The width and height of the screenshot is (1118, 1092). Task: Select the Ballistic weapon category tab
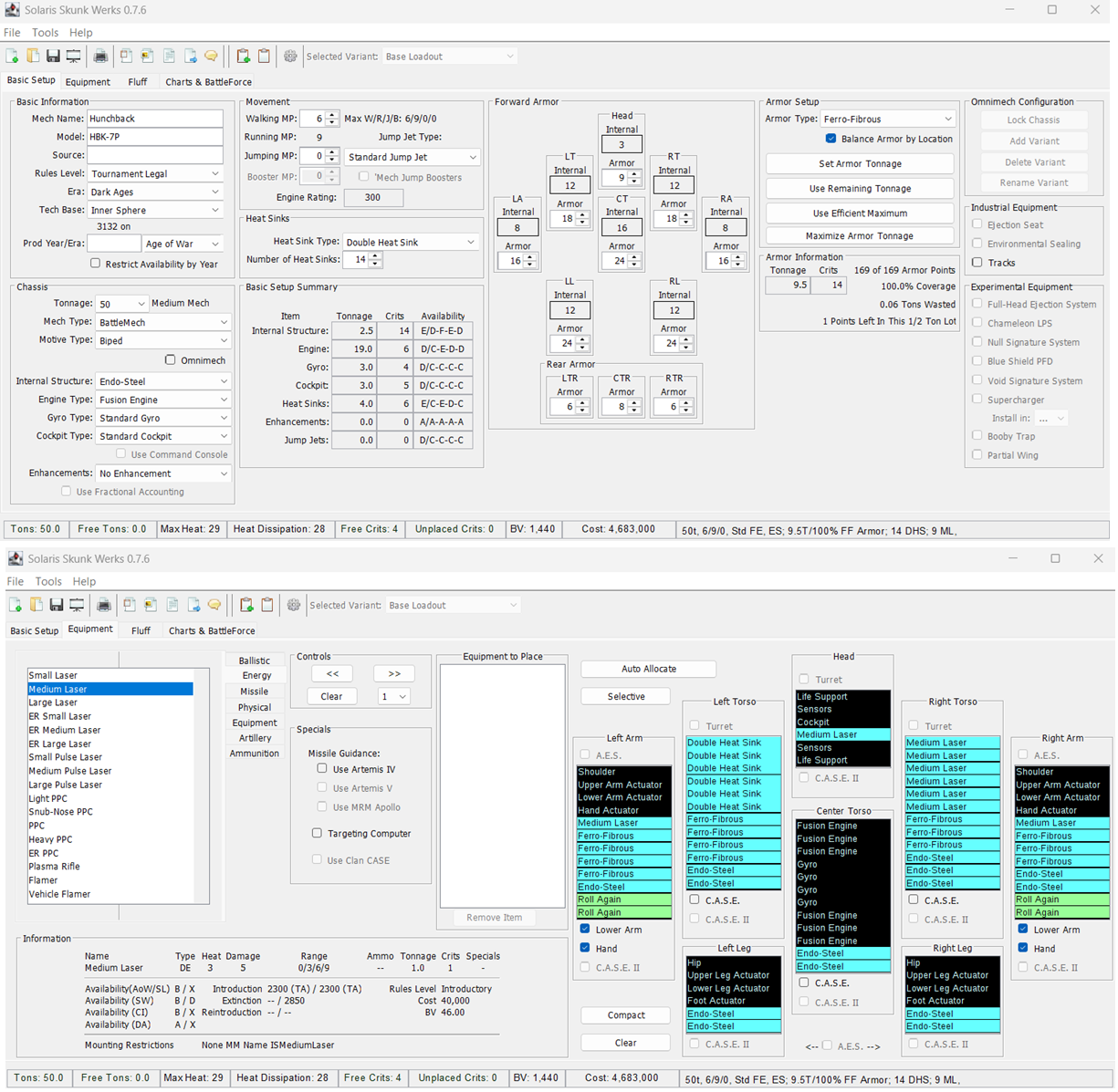[x=255, y=660]
